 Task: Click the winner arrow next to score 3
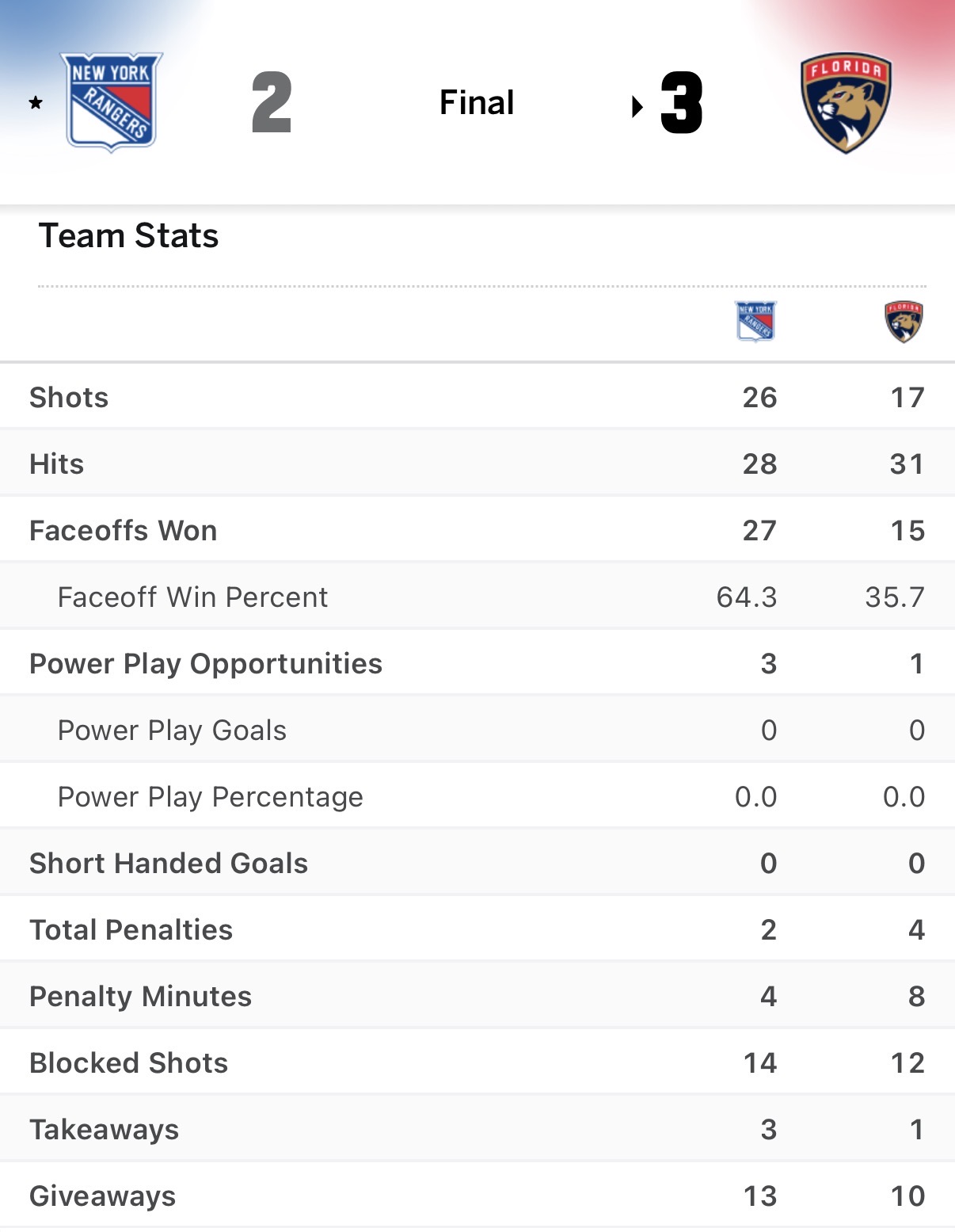[x=637, y=106]
